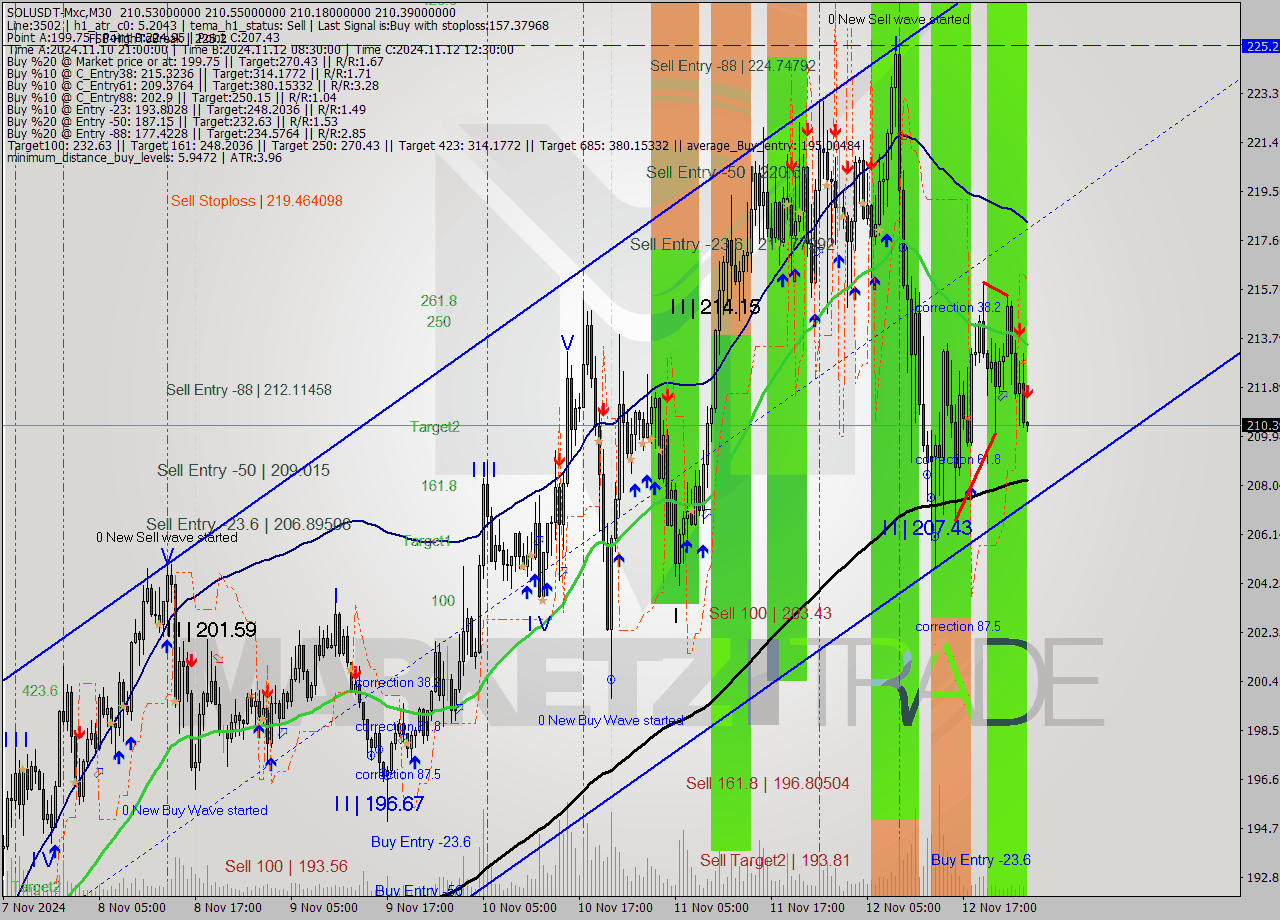
Task: Click the 'correction 61.8' label above 207.43
Action: (x=958, y=460)
